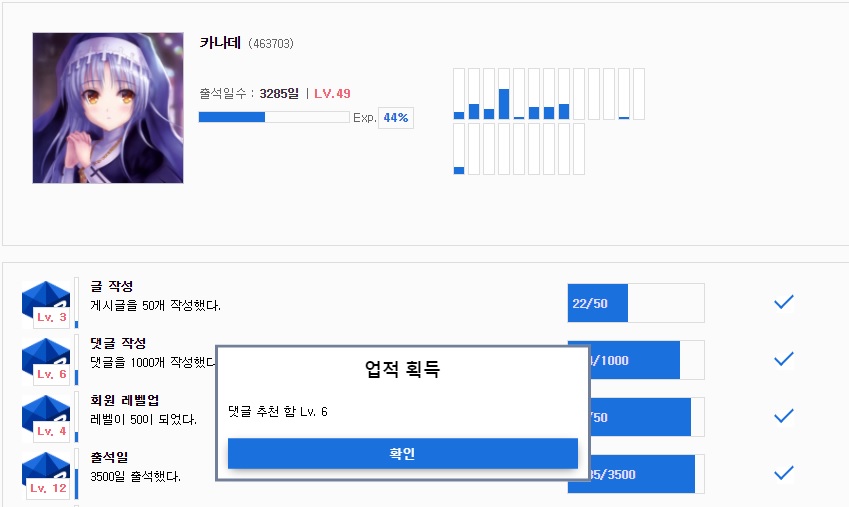Open the 카나데 profile avatar image
Image resolution: width=849 pixels, height=507 pixels.
click(x=107, y=108)
